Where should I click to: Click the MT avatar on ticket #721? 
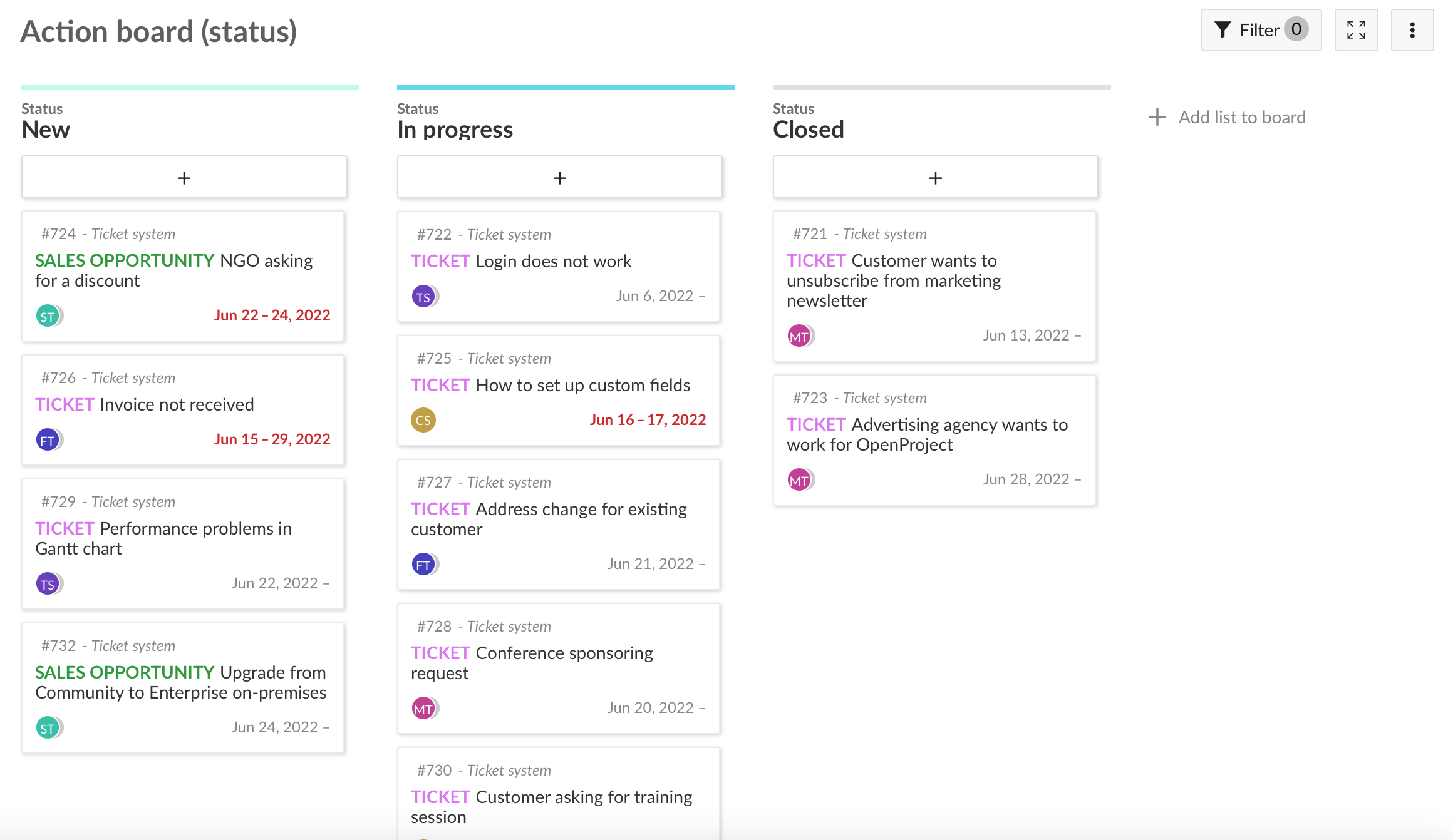(x=800, y=336)
